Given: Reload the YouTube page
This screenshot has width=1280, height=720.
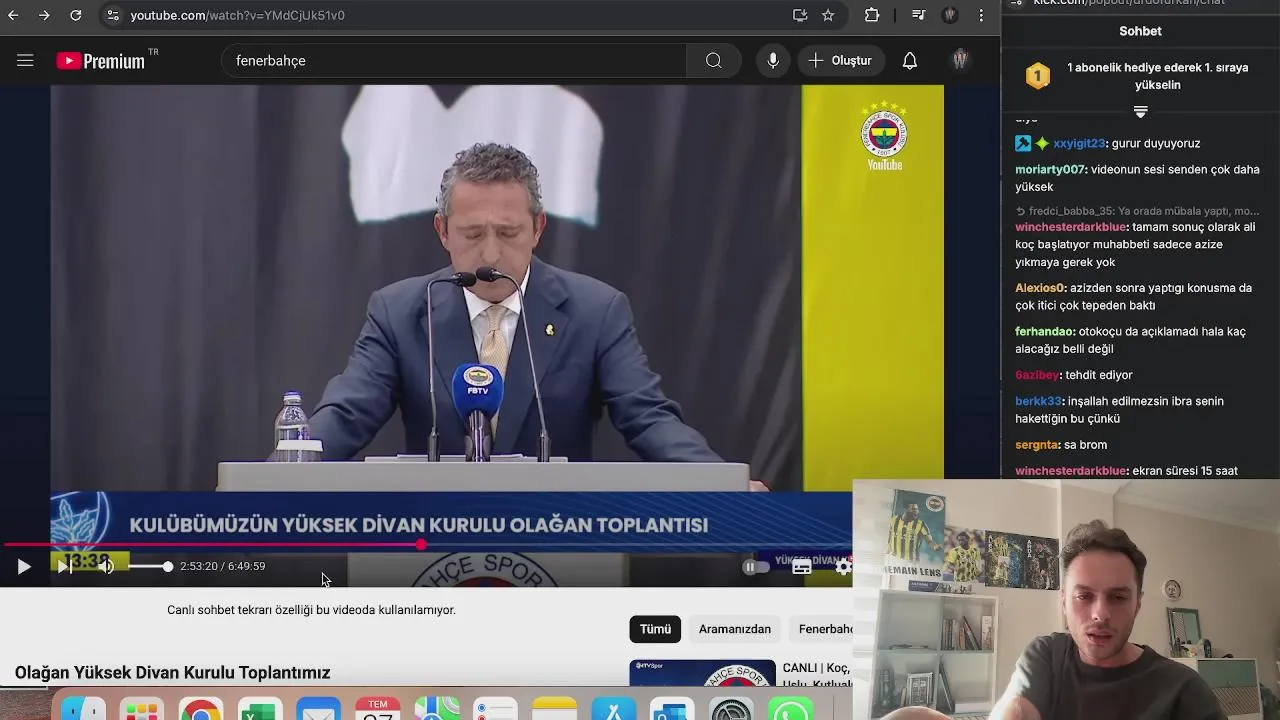Looking at the screenshot, I should [76, 15].
